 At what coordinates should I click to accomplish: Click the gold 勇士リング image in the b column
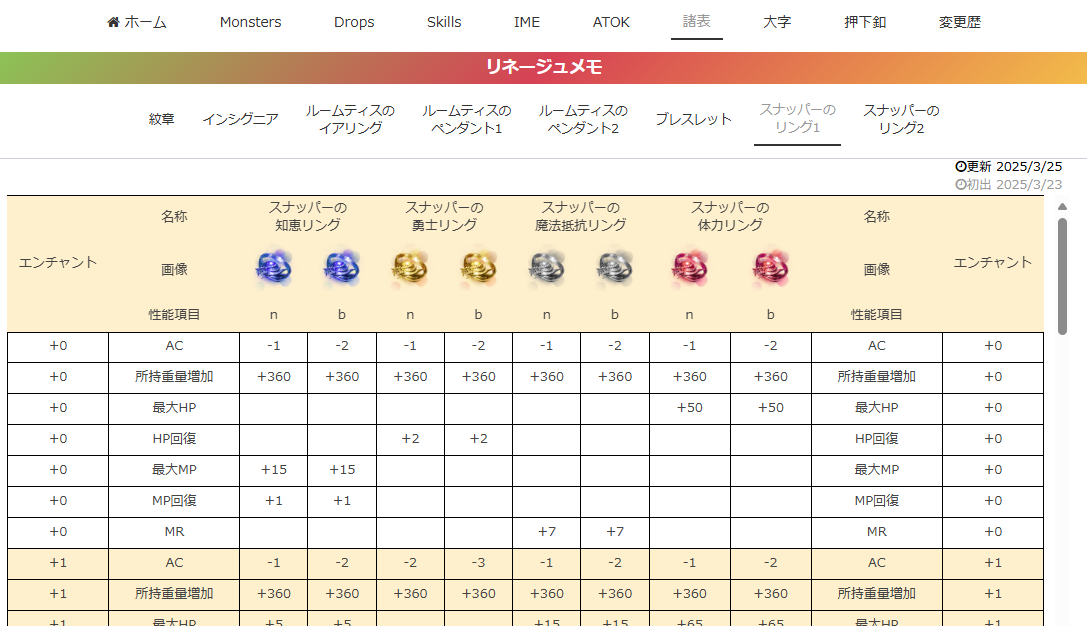point(478,268)
